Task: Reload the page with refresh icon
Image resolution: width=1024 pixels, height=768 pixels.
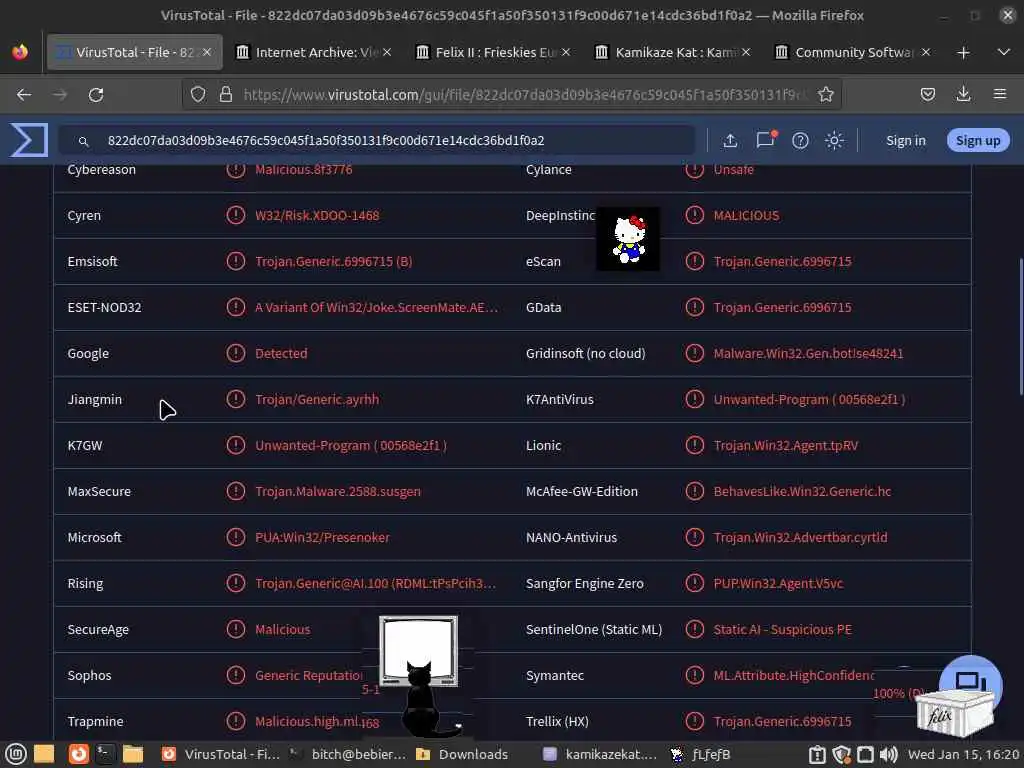Action: pyautogui.click(x=96, y=95)
